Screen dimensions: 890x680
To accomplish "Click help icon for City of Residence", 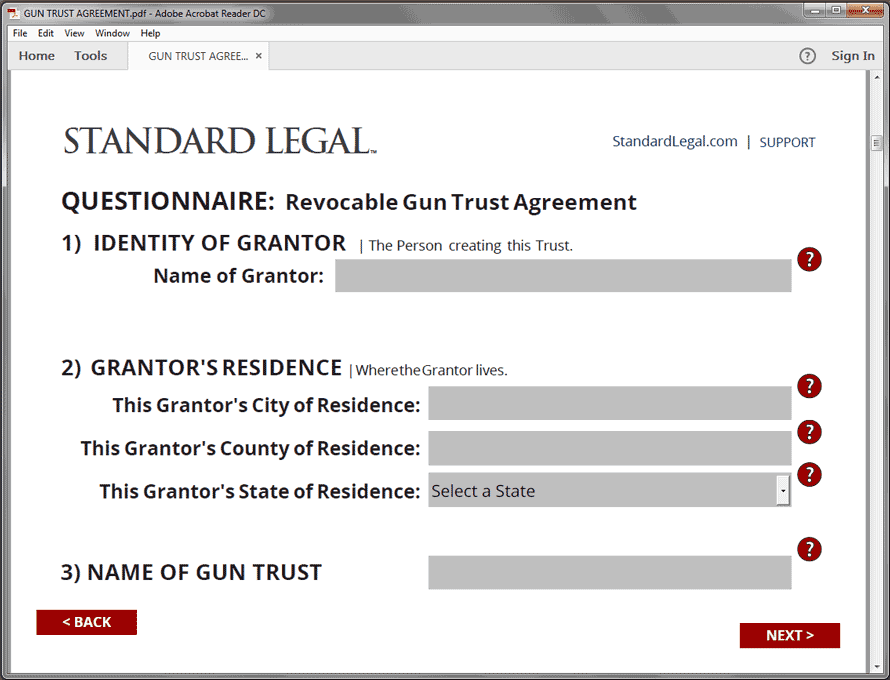I will (809, 386).
